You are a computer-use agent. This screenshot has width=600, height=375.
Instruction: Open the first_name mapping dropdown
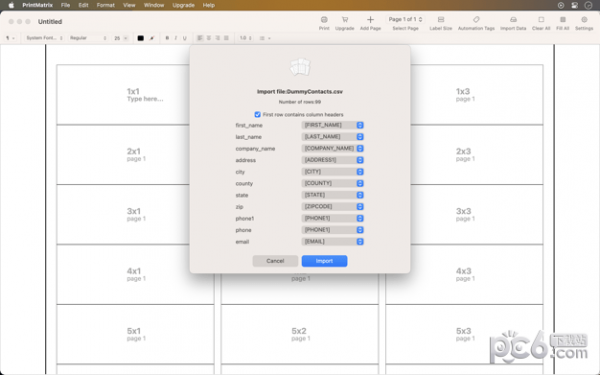tap(333, 125)
